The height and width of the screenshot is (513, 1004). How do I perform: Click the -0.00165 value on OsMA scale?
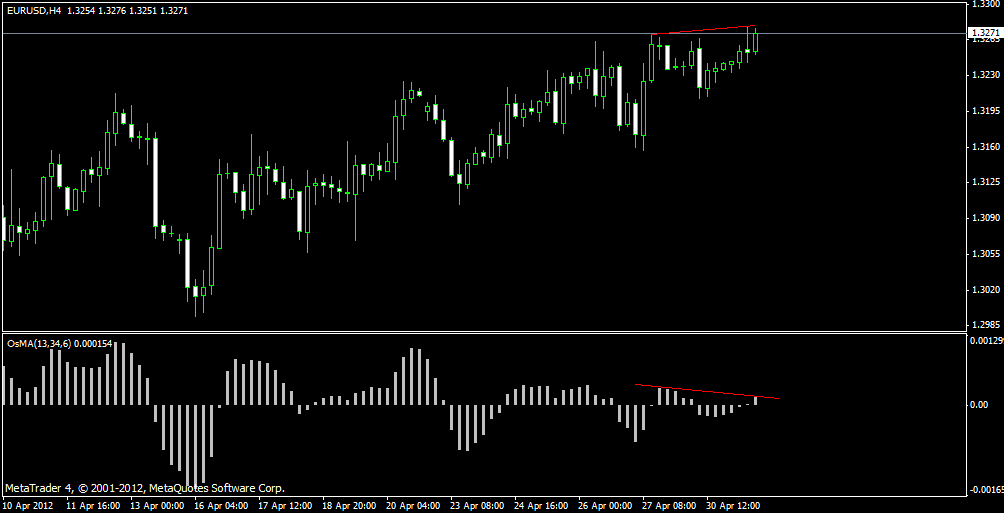pos(987,491)
